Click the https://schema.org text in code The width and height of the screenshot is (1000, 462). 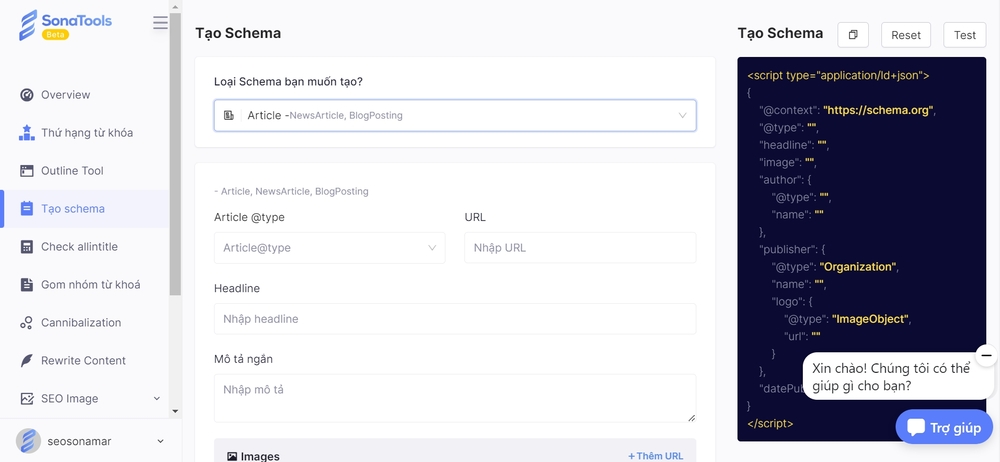[879, 110]
